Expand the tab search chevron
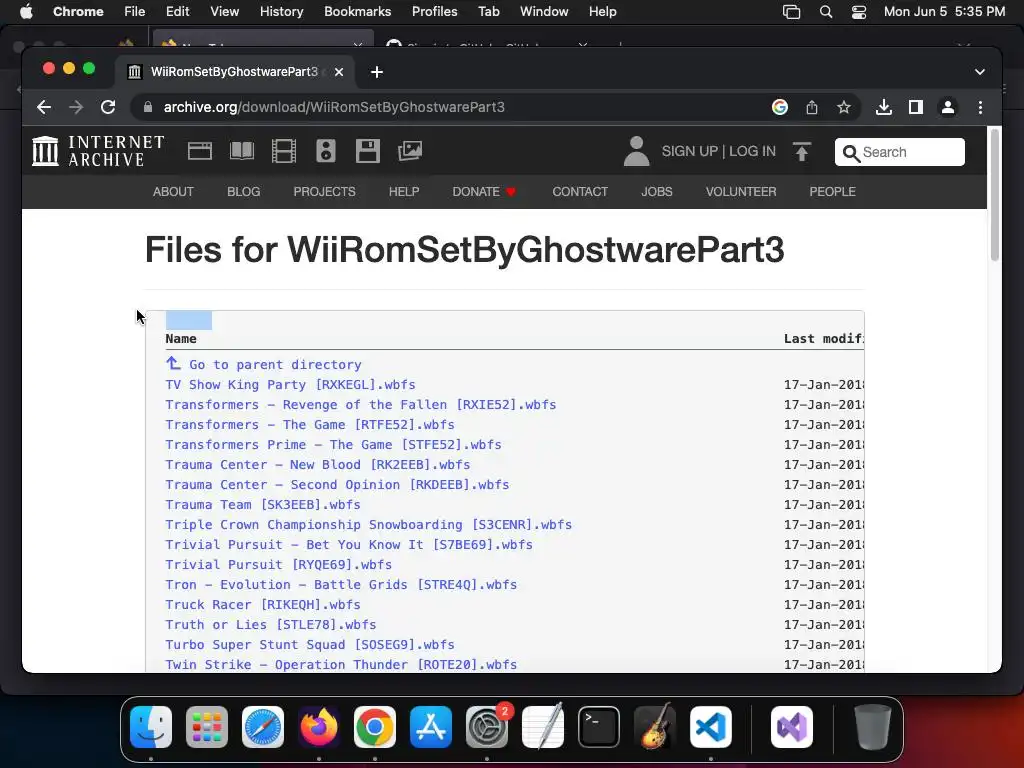This screenshot has width=1024, height=768. coord(980,72)
